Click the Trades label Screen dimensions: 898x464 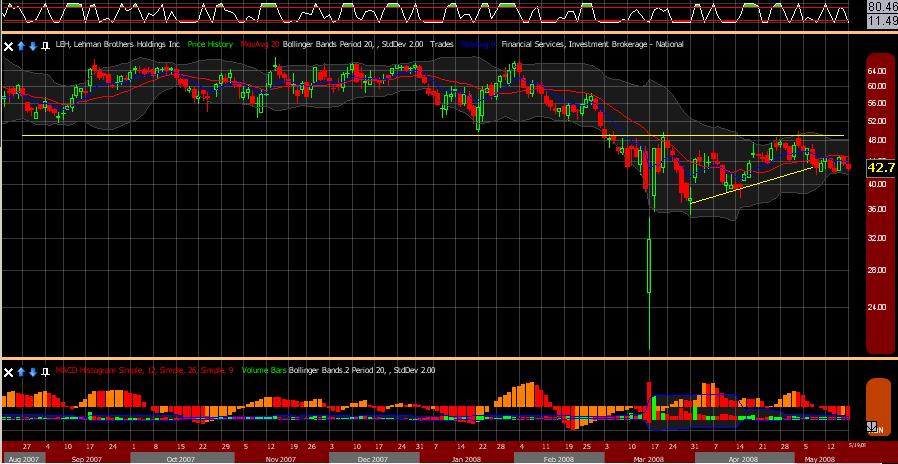tap(442, 44)
